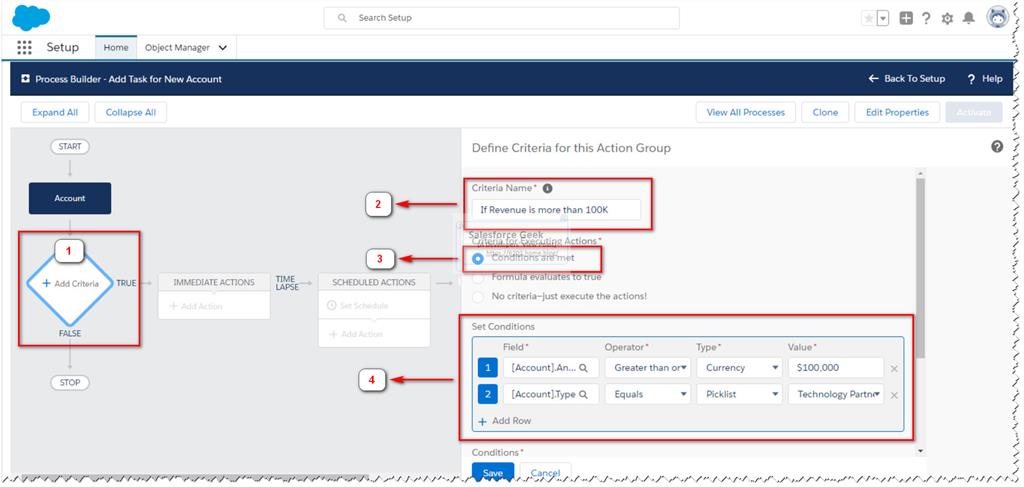Screen dimensions: 1024x487
Task: Click the criteria panel vertical scrollbar thumb
Action: [920, 266]
